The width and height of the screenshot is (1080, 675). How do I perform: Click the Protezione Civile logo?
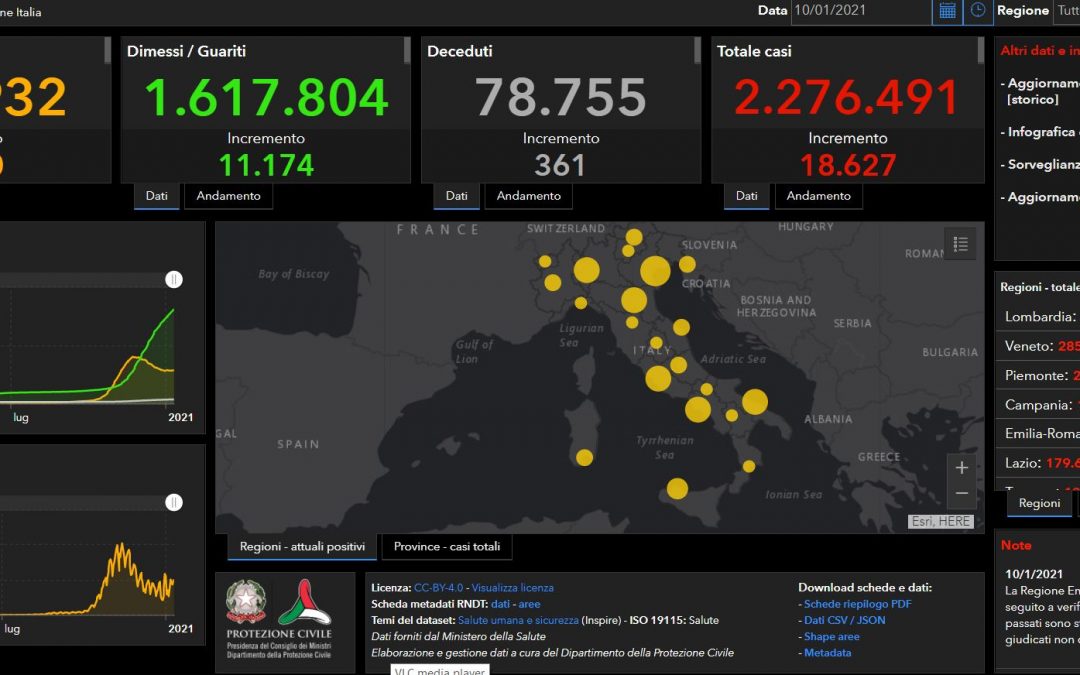pyautogui.click(x=304, y=602)
